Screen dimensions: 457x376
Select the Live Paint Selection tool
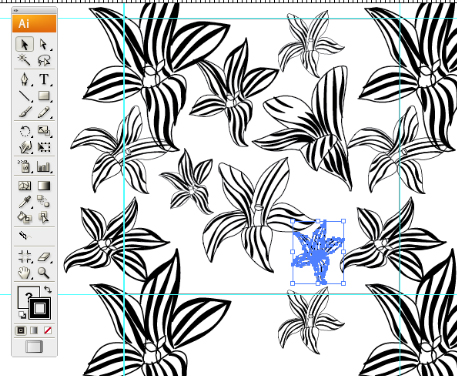click(44, 217)
